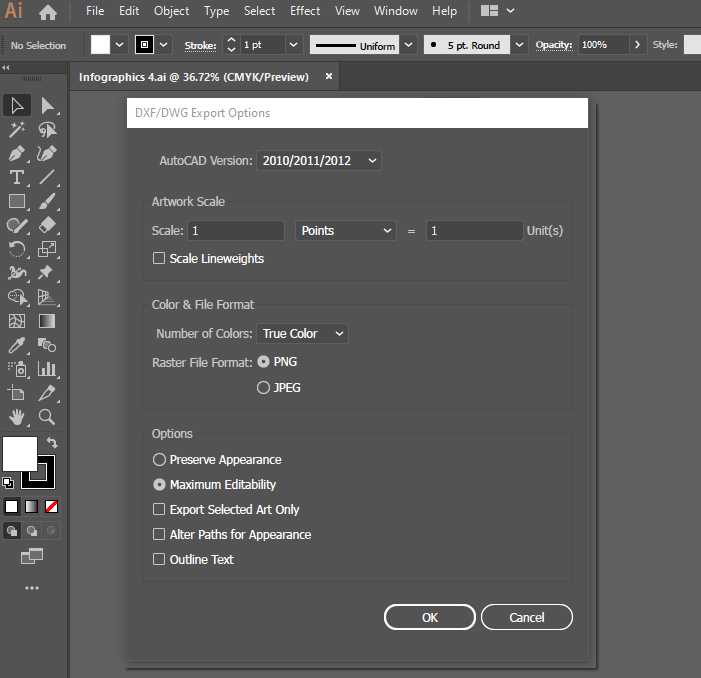
Task: Select the Symbol Sprayer tool
Action: click(17, 369)
